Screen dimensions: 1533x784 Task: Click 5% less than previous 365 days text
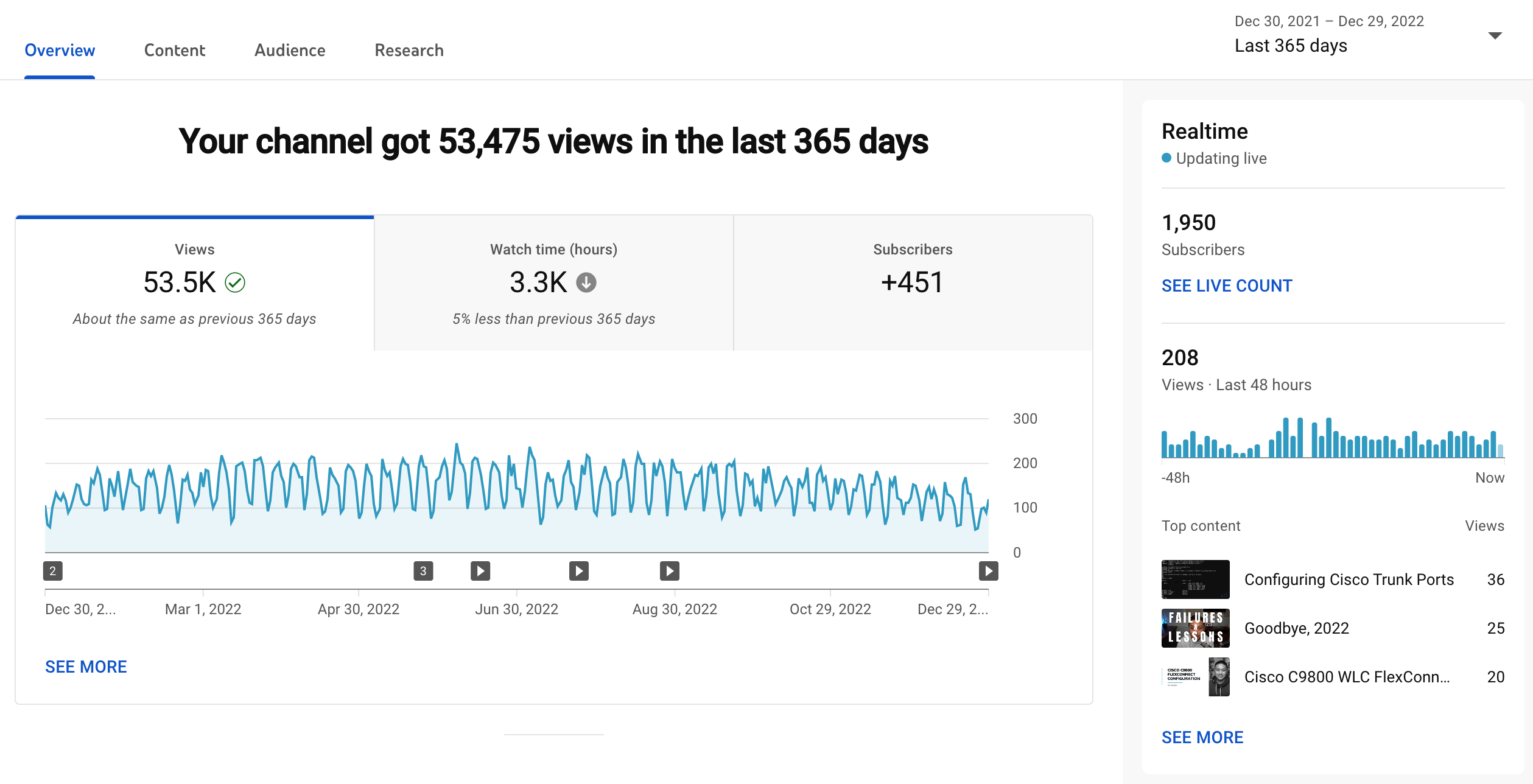pos(554,319)
